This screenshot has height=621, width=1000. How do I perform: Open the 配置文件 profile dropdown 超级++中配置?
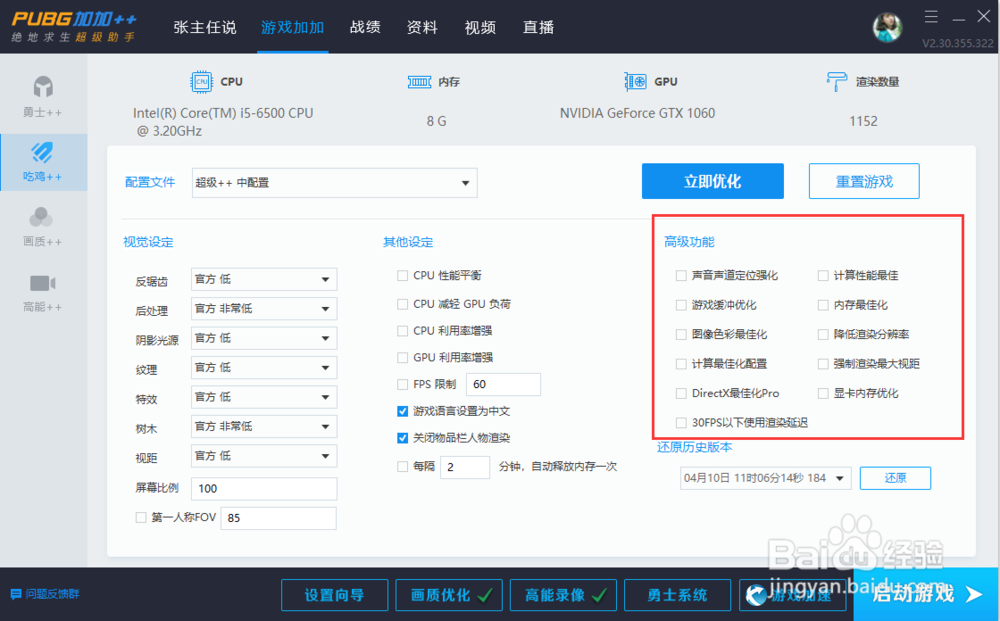334,183
